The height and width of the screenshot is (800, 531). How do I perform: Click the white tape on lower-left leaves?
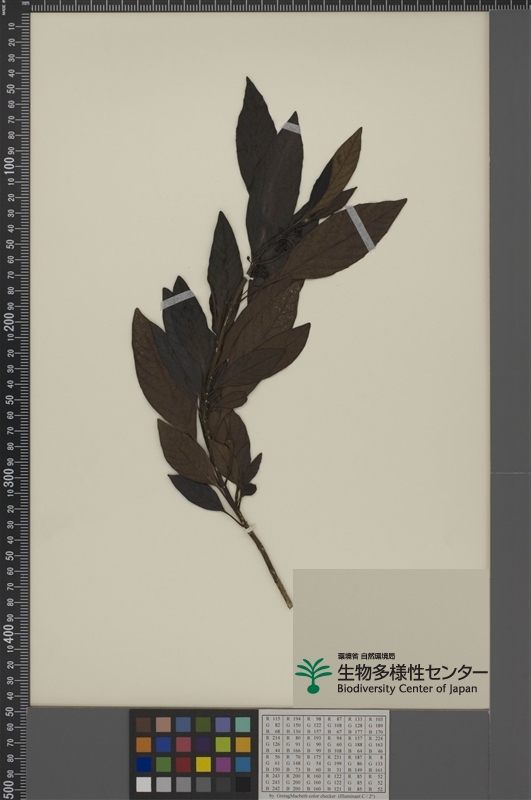click(x=178, y=299)
